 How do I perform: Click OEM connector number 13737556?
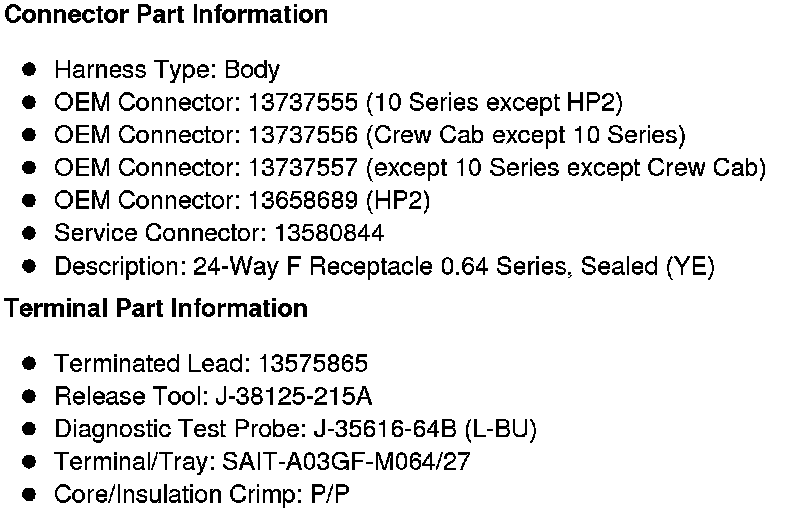(304, 135)
